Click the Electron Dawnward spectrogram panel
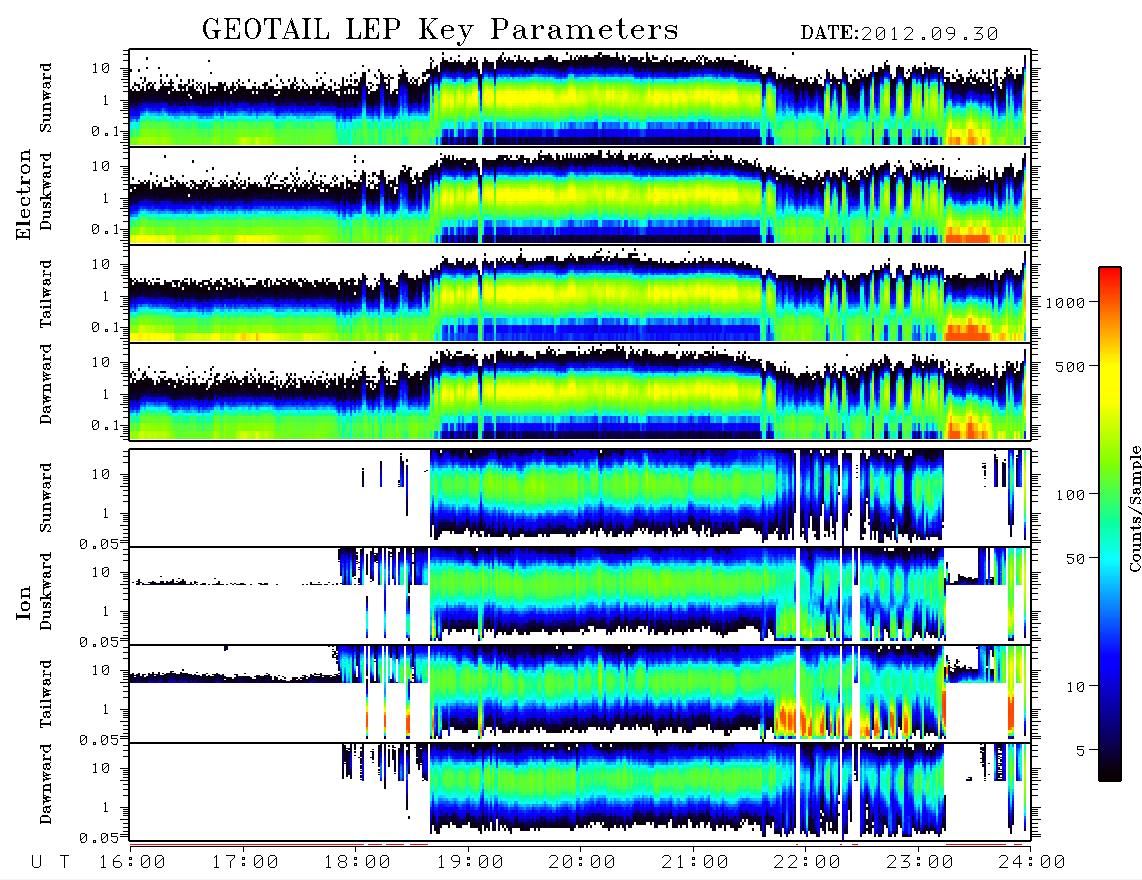 (x=580, y=392)
